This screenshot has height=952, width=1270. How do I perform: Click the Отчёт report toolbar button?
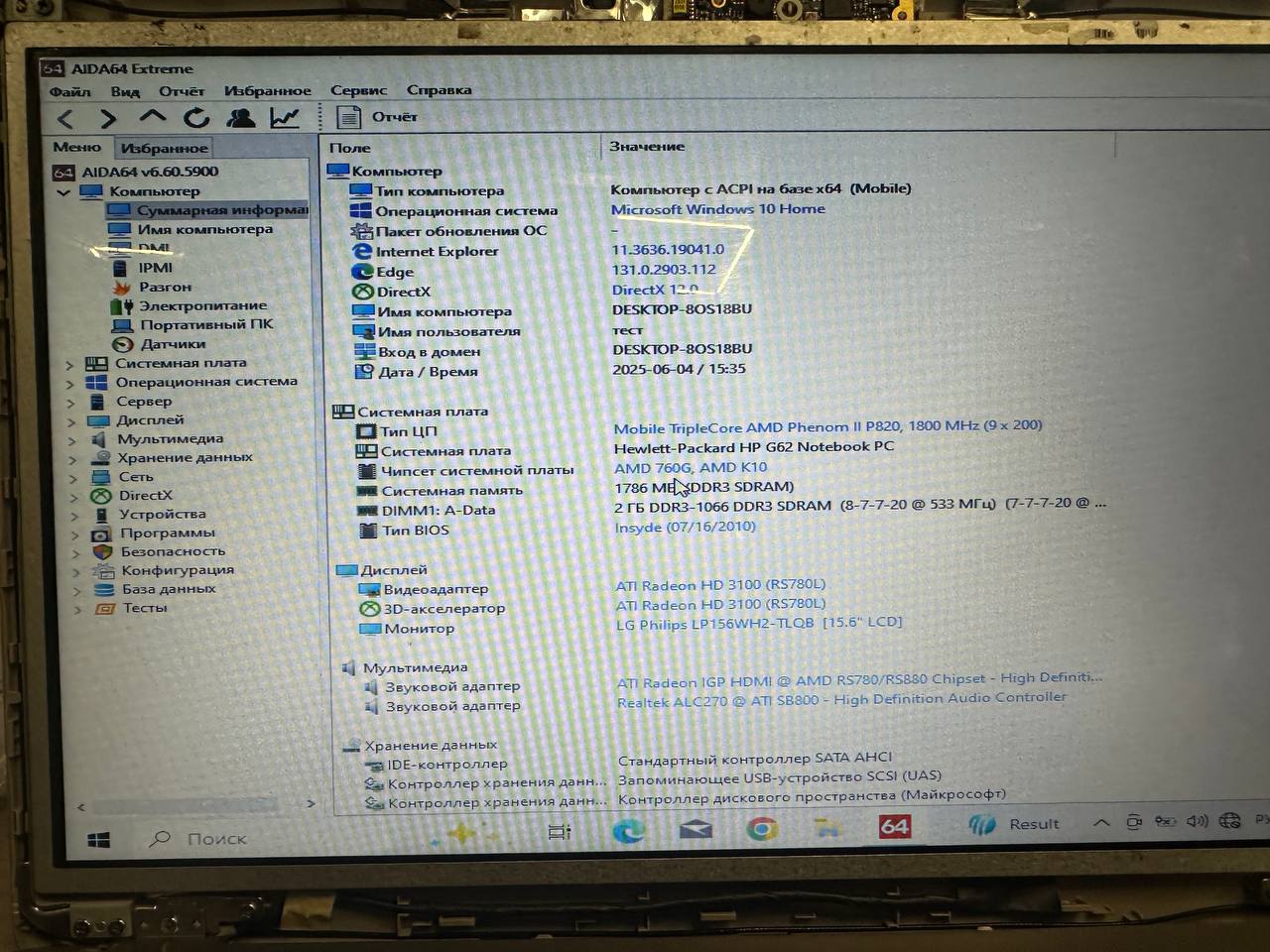[x=378, y=117]
